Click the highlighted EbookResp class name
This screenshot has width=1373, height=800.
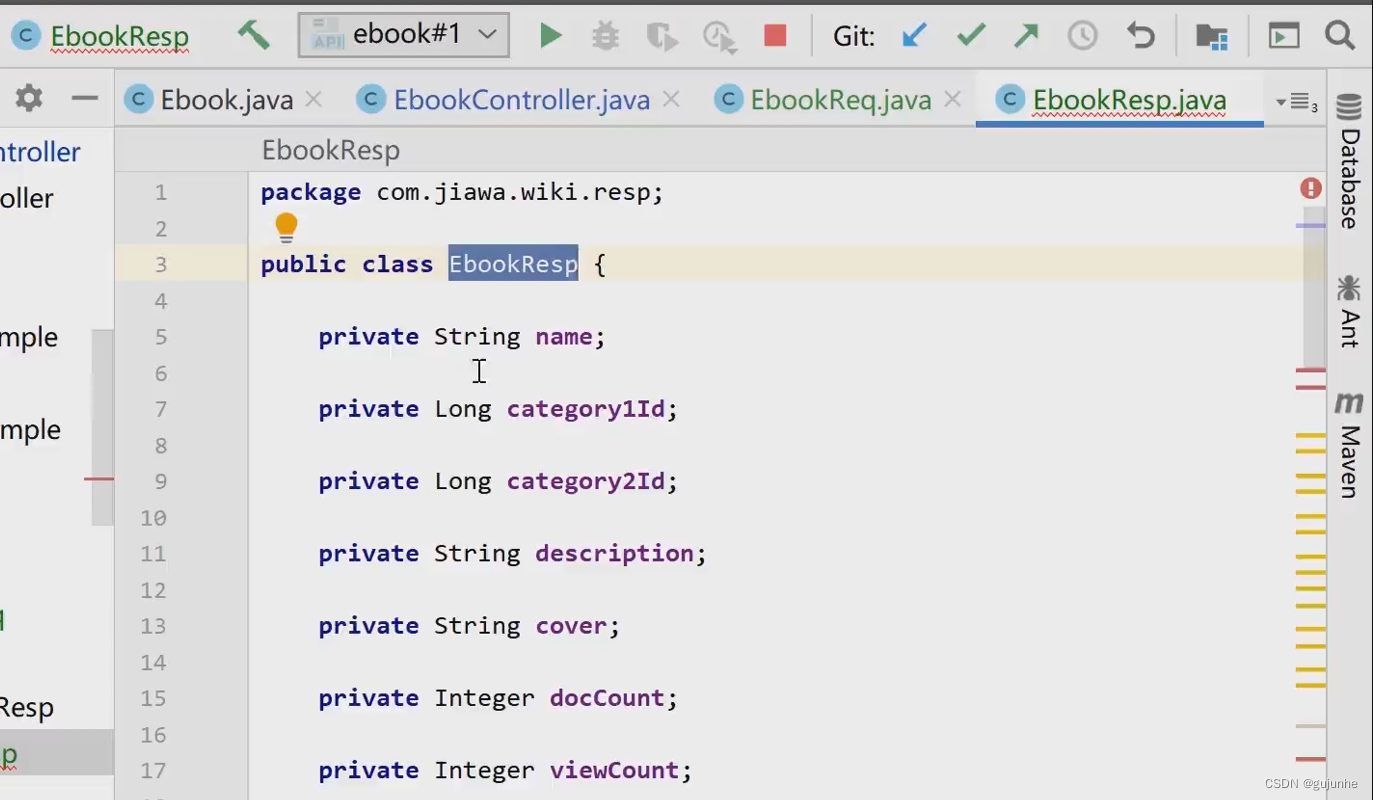[x=513, y=264]
